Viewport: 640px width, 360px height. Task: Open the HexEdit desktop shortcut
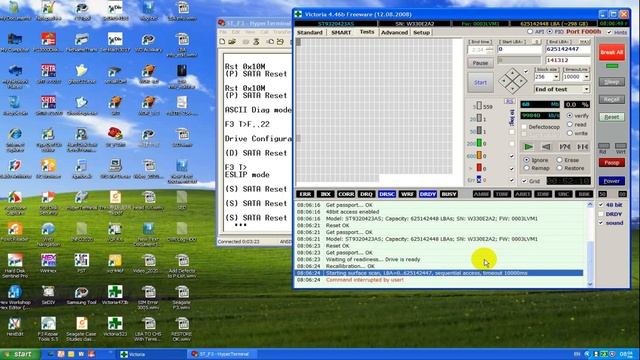[x=15, y=326]
